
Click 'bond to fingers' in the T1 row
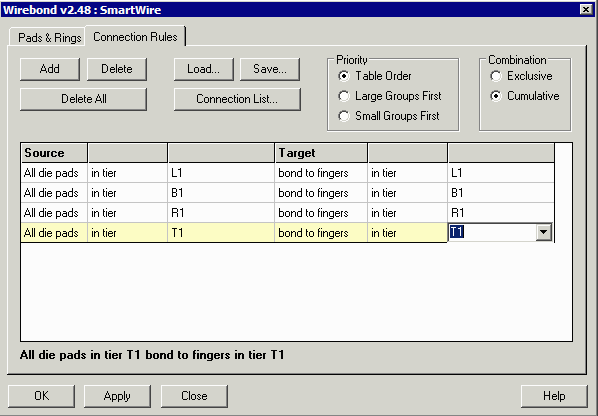tap(321, 232)
